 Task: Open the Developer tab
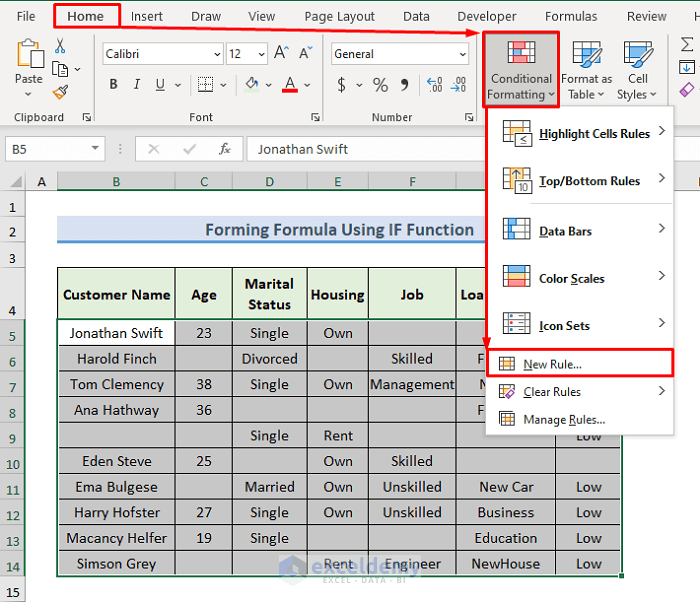click(x=487, y=16)
